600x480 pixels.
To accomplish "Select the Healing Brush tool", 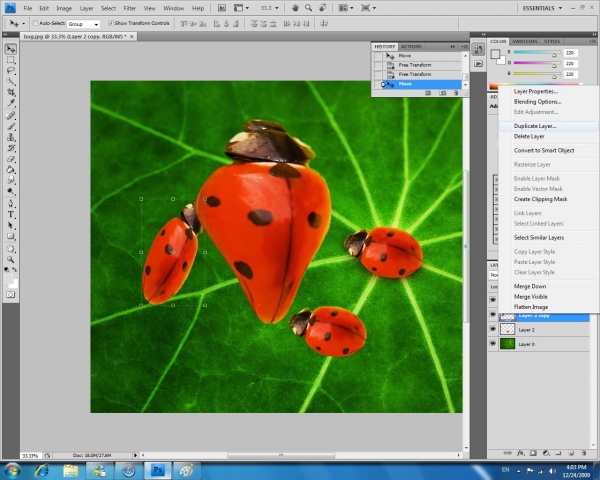I will [x=11, y=116].
